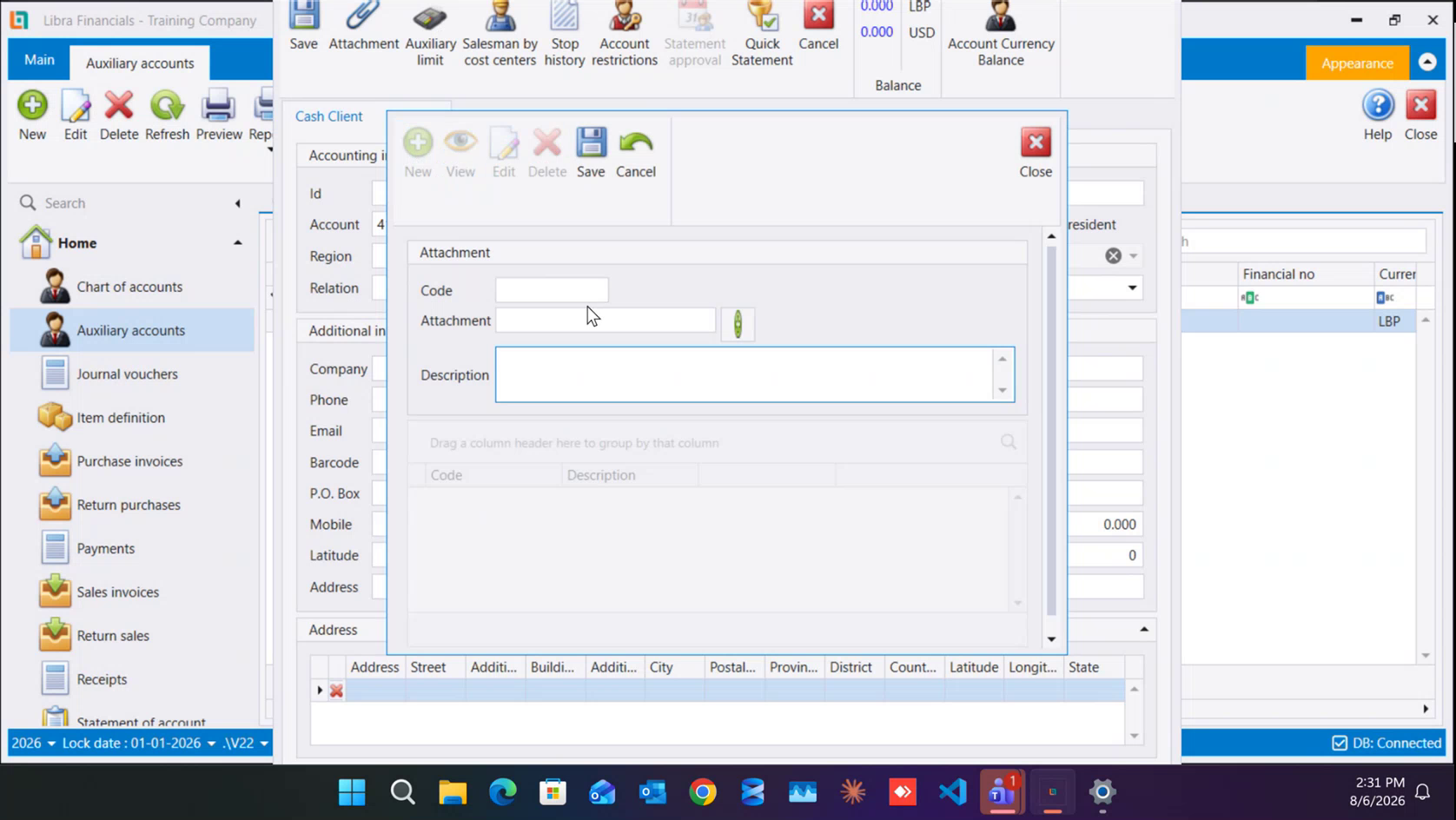Viewport: 1456px width, 820px height.
Task: Click the green browse button beside Attachment field
Action: point(738,324)
